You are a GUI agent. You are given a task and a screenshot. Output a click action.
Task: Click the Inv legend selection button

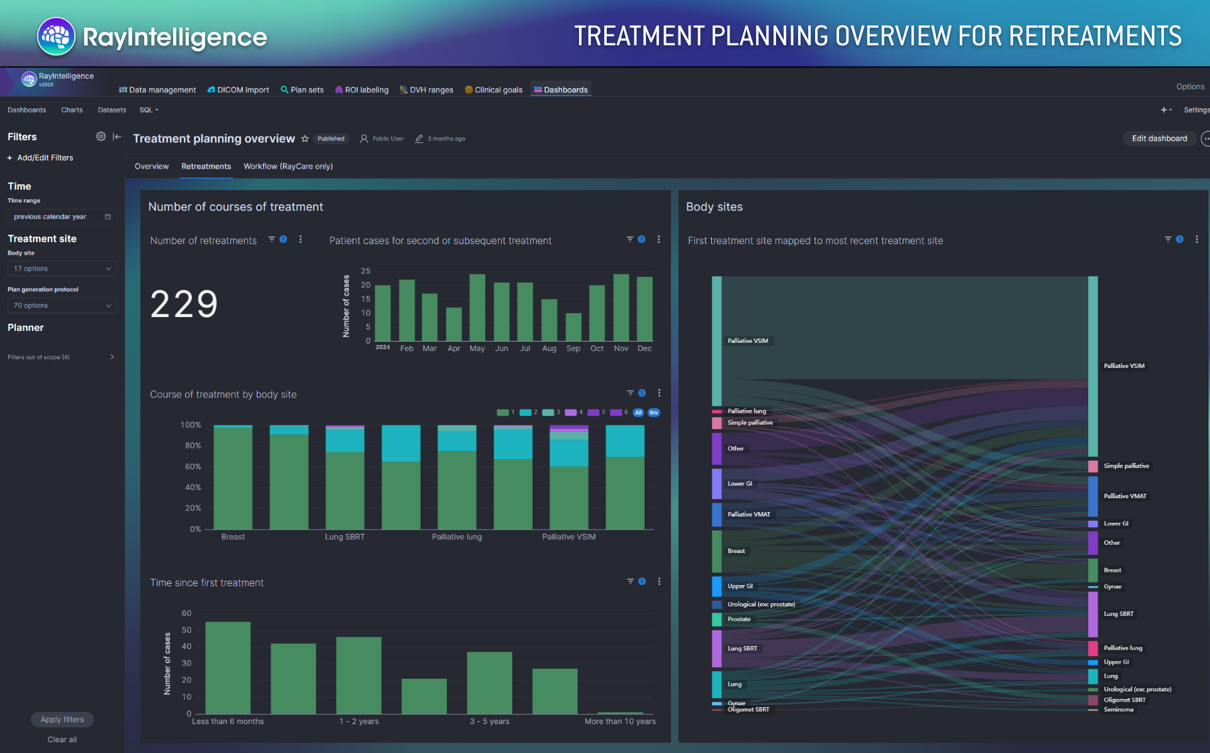(x=653, y=412)
